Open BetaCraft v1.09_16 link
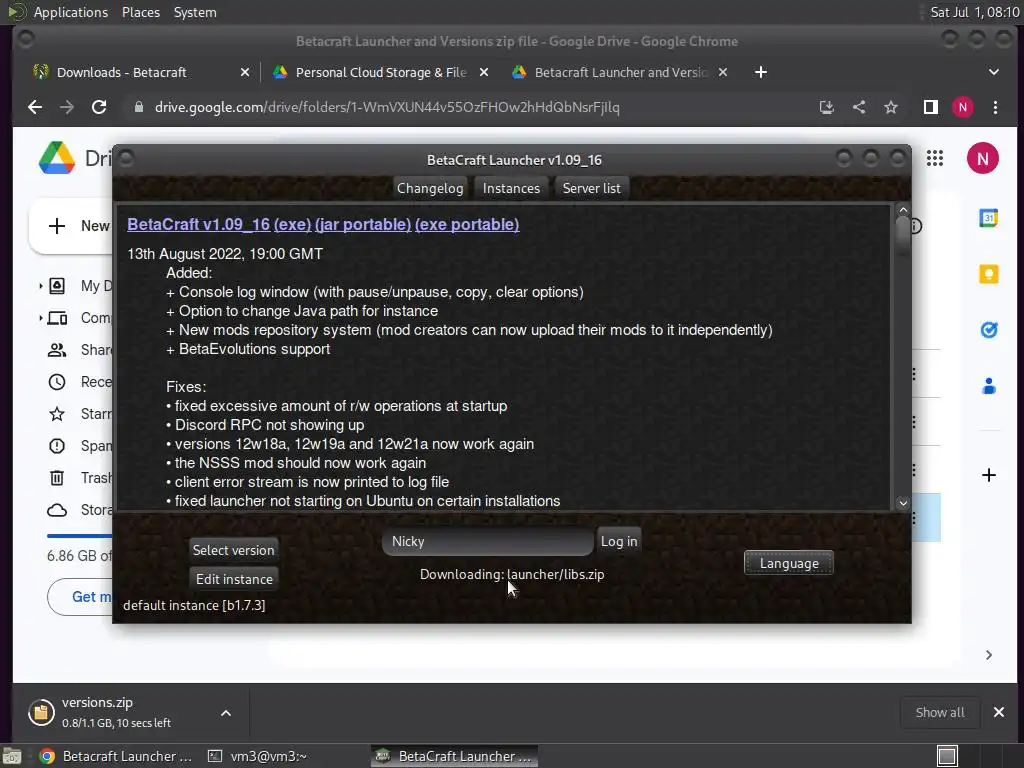Screen dimensions: 1024x768 tap(199, 225)
